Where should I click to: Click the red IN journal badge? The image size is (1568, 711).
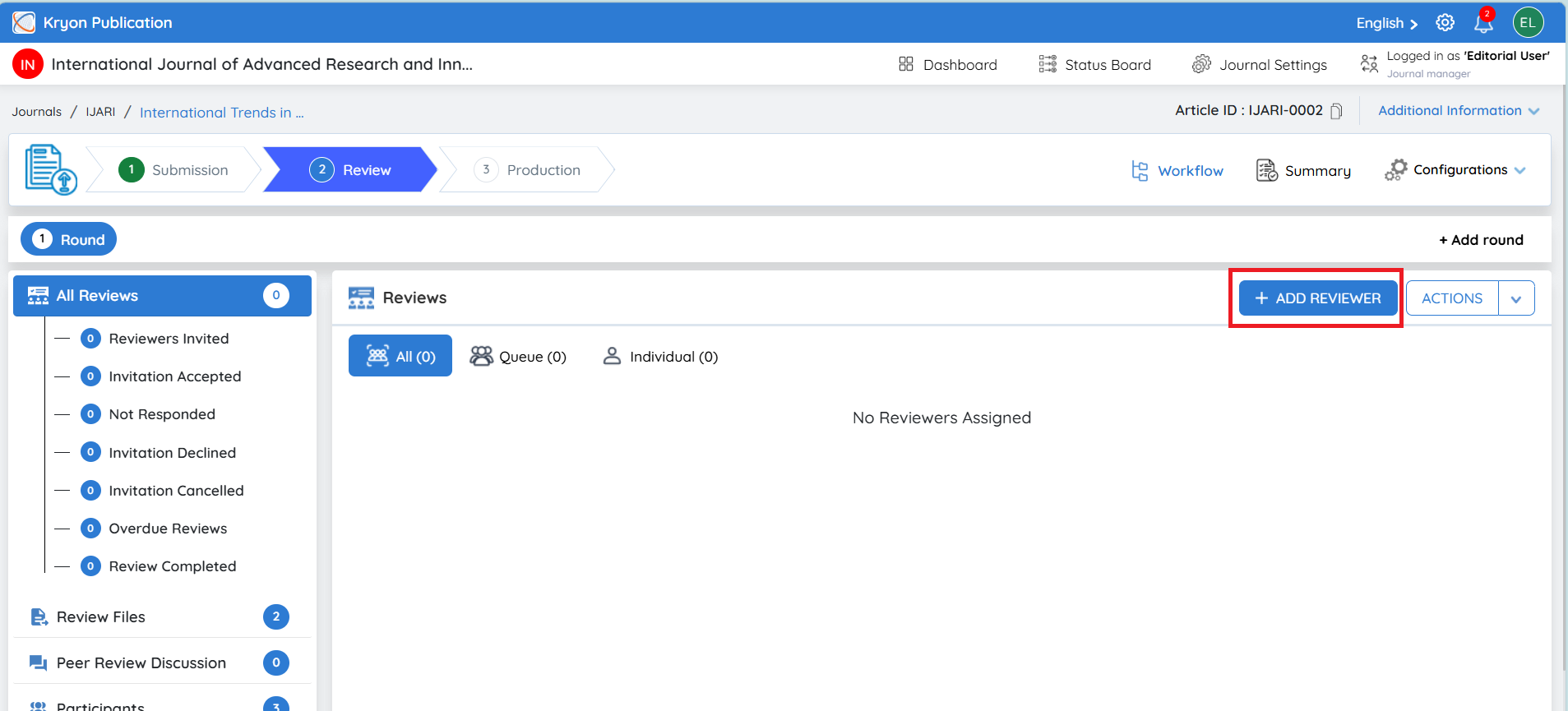[x=28, y=64]
